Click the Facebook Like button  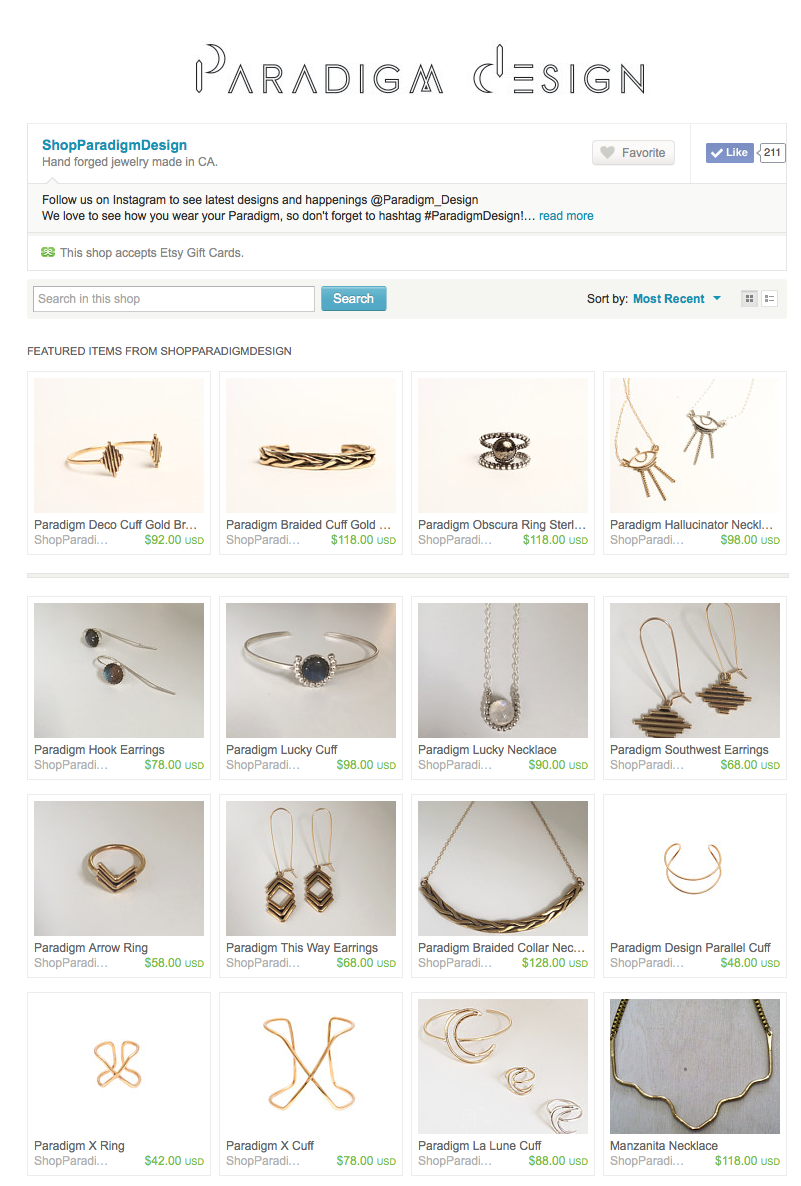(730, 153)
